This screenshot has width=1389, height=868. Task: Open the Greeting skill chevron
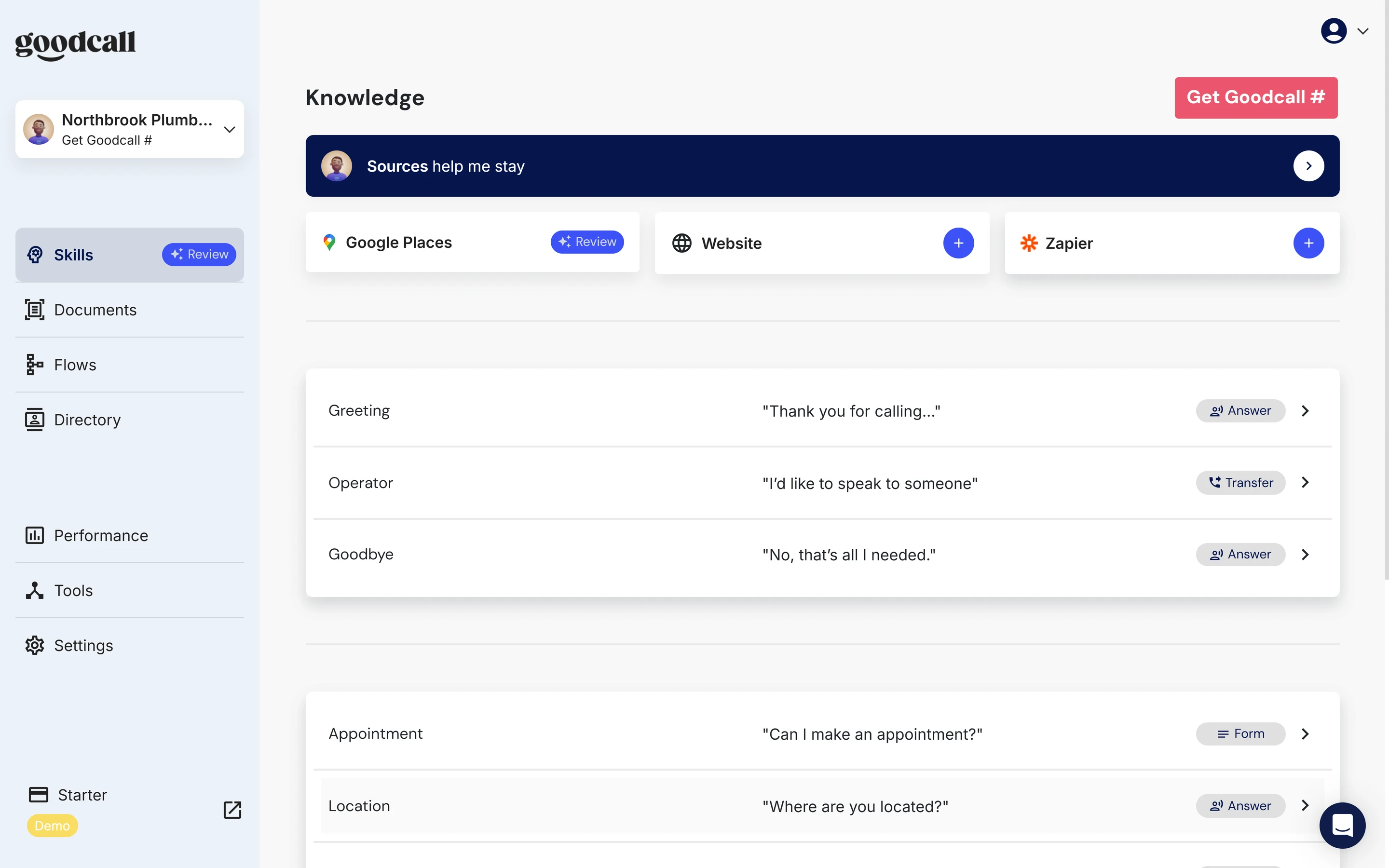point(1305,410)
